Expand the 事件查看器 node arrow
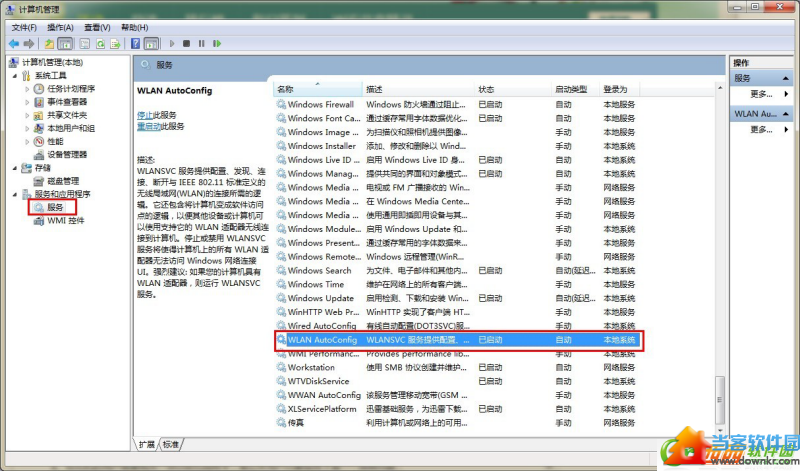Screen dimensions: 800x471 click(x=27, y=102)
